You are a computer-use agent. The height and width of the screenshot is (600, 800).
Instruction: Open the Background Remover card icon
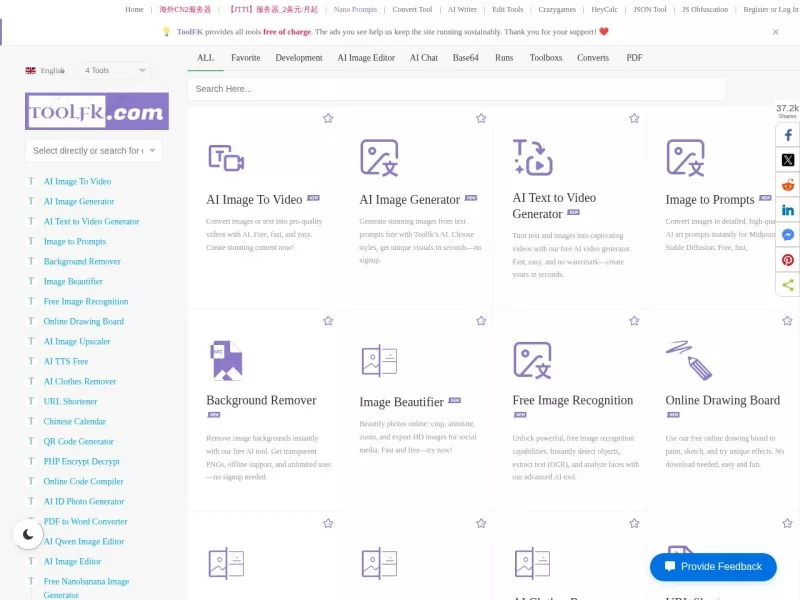coord(226,360)
